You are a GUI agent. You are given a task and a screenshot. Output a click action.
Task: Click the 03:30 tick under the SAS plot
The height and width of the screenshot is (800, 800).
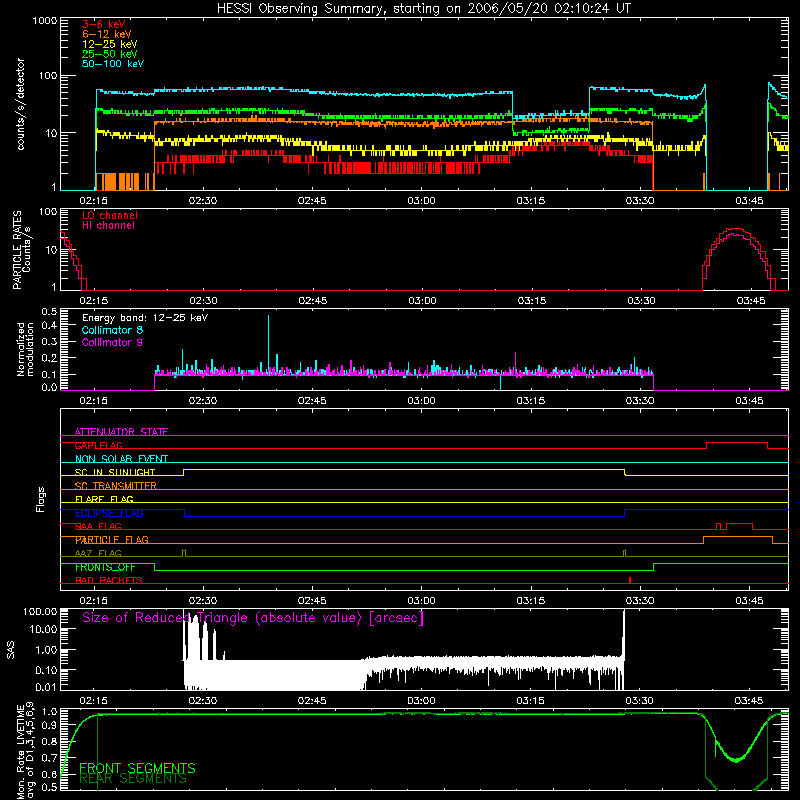[x=639, y=701]
